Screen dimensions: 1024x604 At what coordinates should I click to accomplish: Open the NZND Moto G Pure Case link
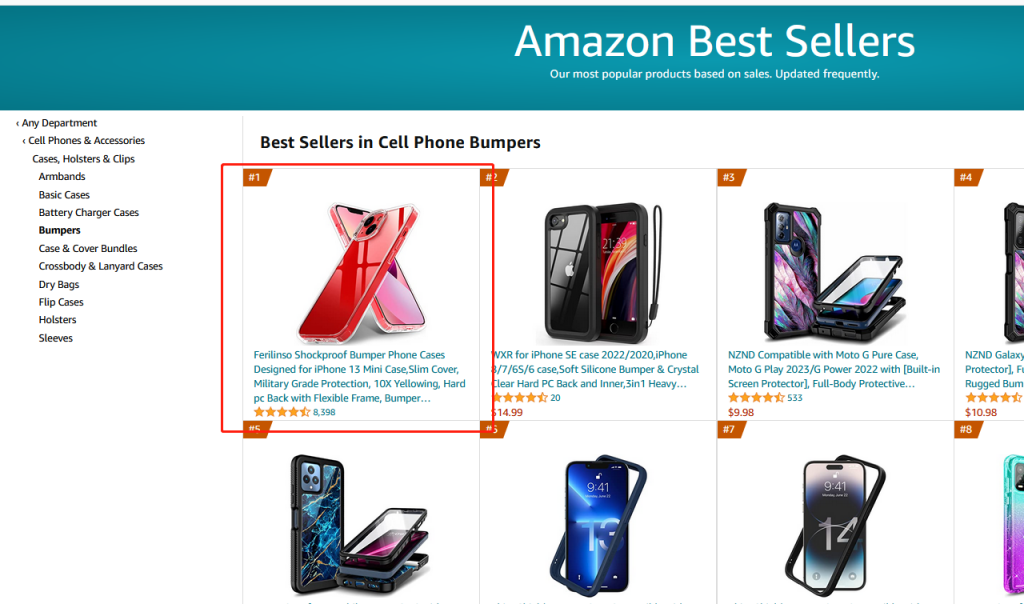click(x=834, y=369)
